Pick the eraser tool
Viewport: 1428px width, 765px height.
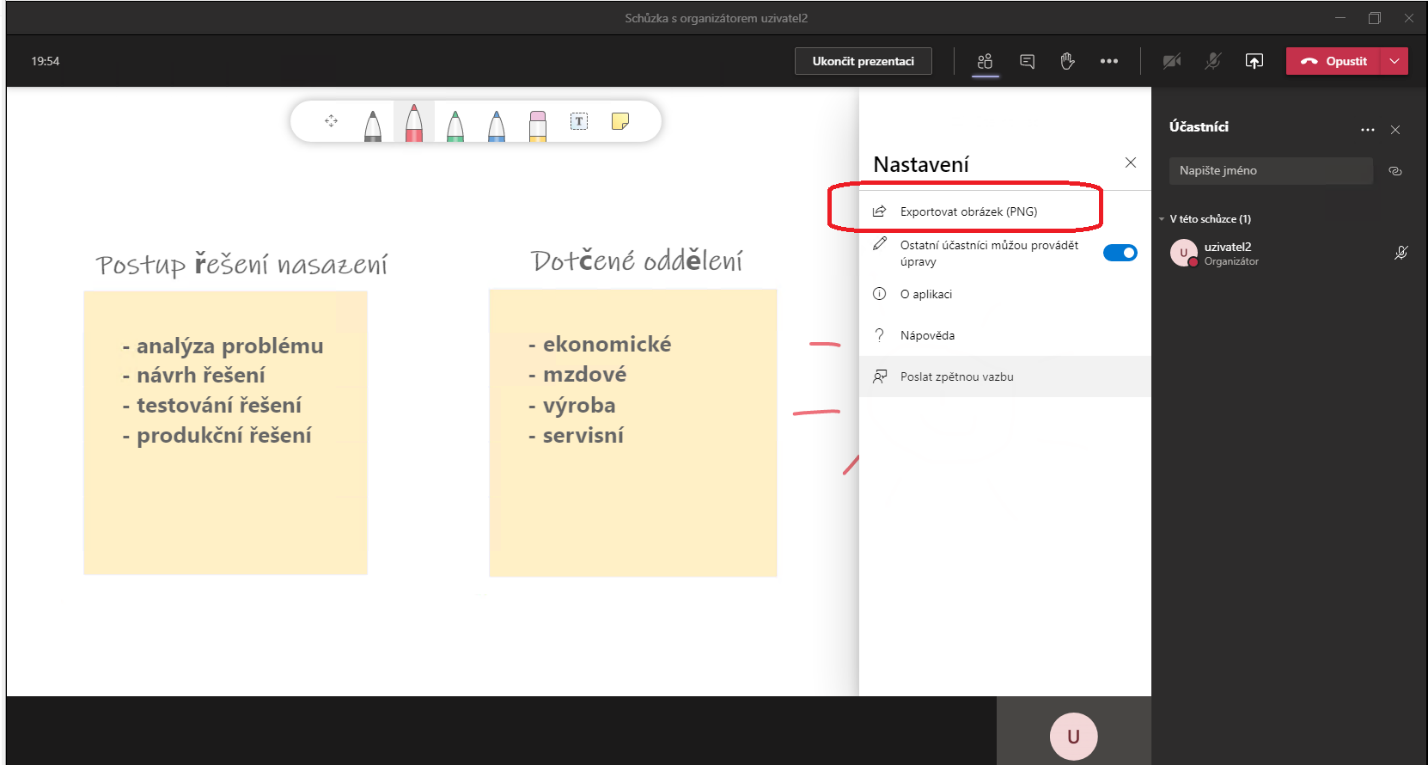tap(537, 124)
